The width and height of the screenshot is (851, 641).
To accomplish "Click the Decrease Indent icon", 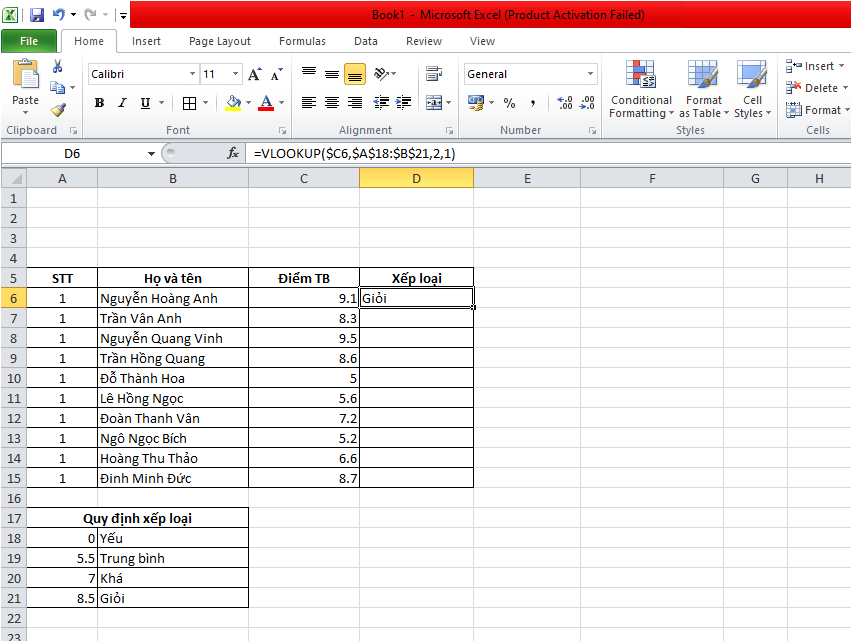I will pos(382,103).
